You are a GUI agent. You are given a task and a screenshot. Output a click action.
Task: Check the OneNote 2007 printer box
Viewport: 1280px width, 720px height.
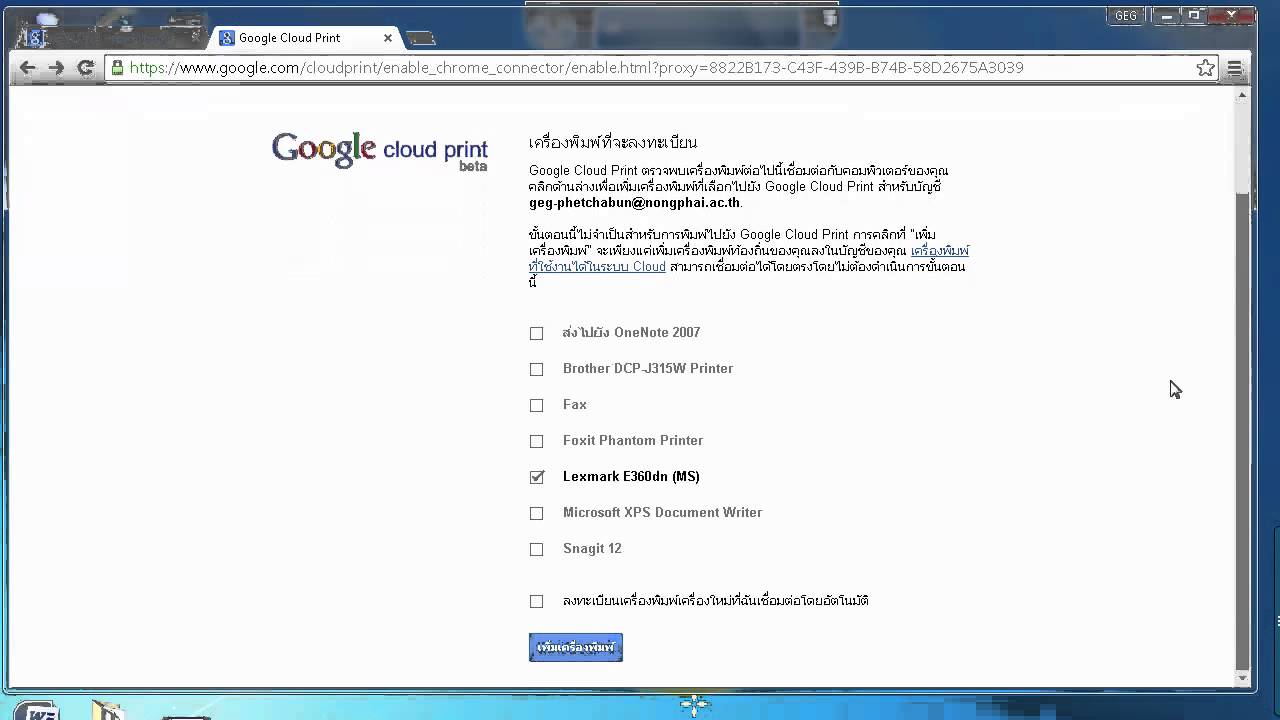pos(537,333)
